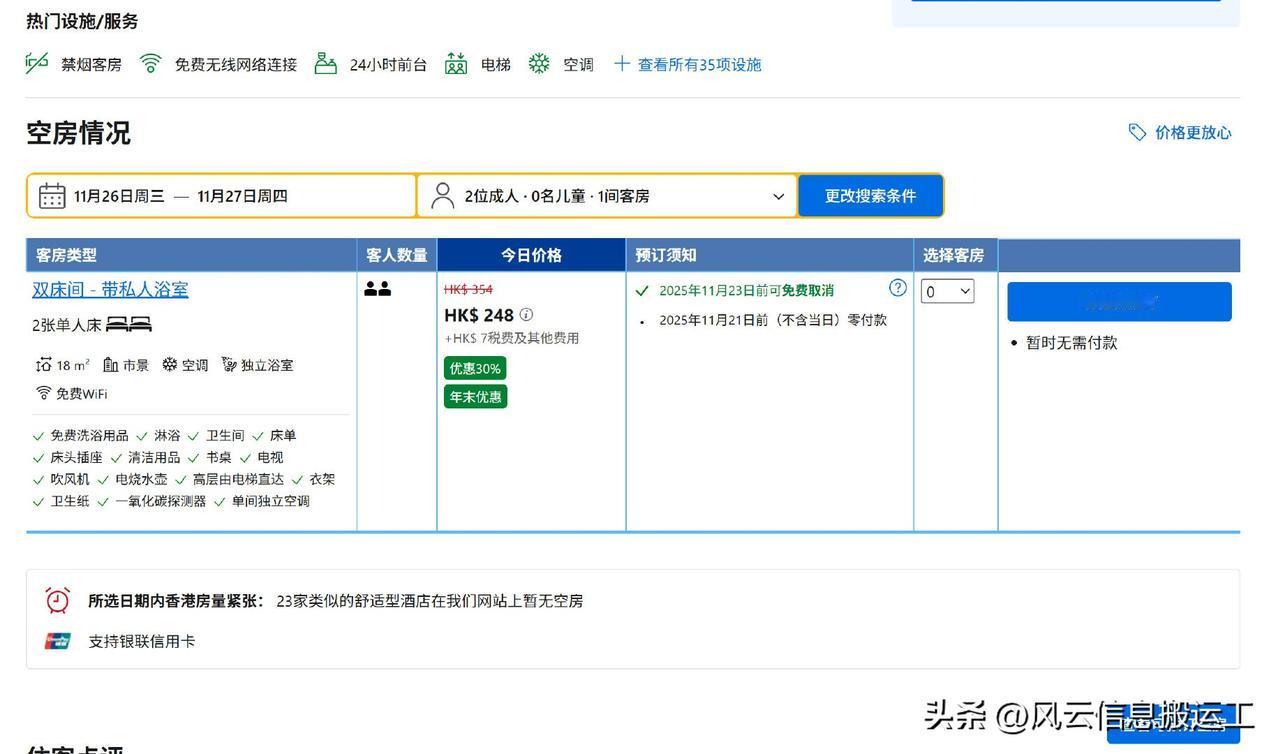Click 2025年11月21日前零付款 text
This screenshot has height=754, width=1278.
773,320
